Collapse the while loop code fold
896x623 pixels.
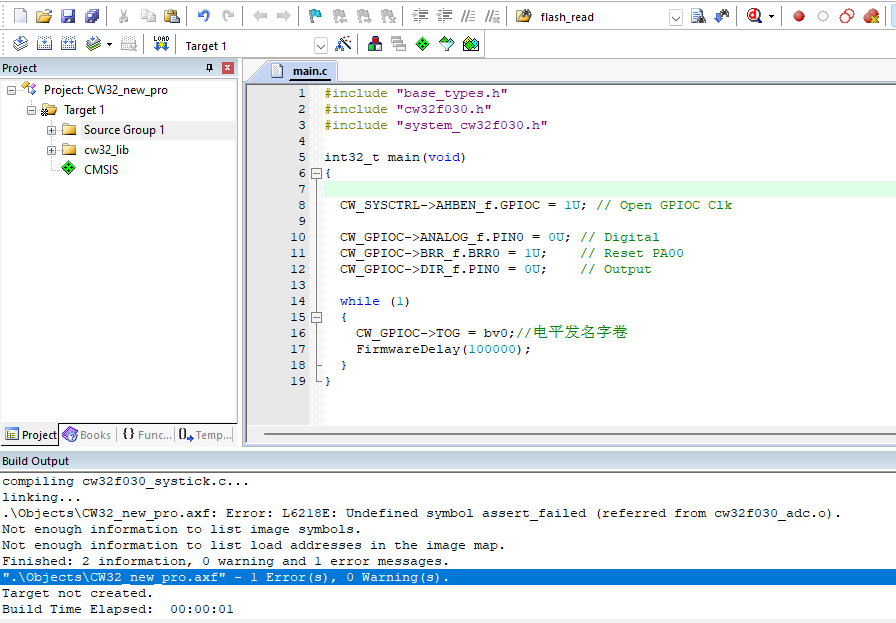316,317
